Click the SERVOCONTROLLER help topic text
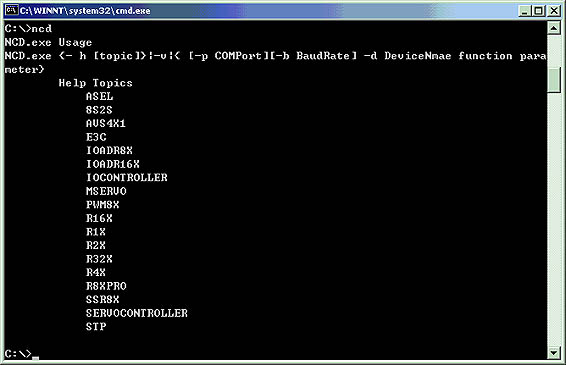The image size is (566, 365). pos(137,313)
